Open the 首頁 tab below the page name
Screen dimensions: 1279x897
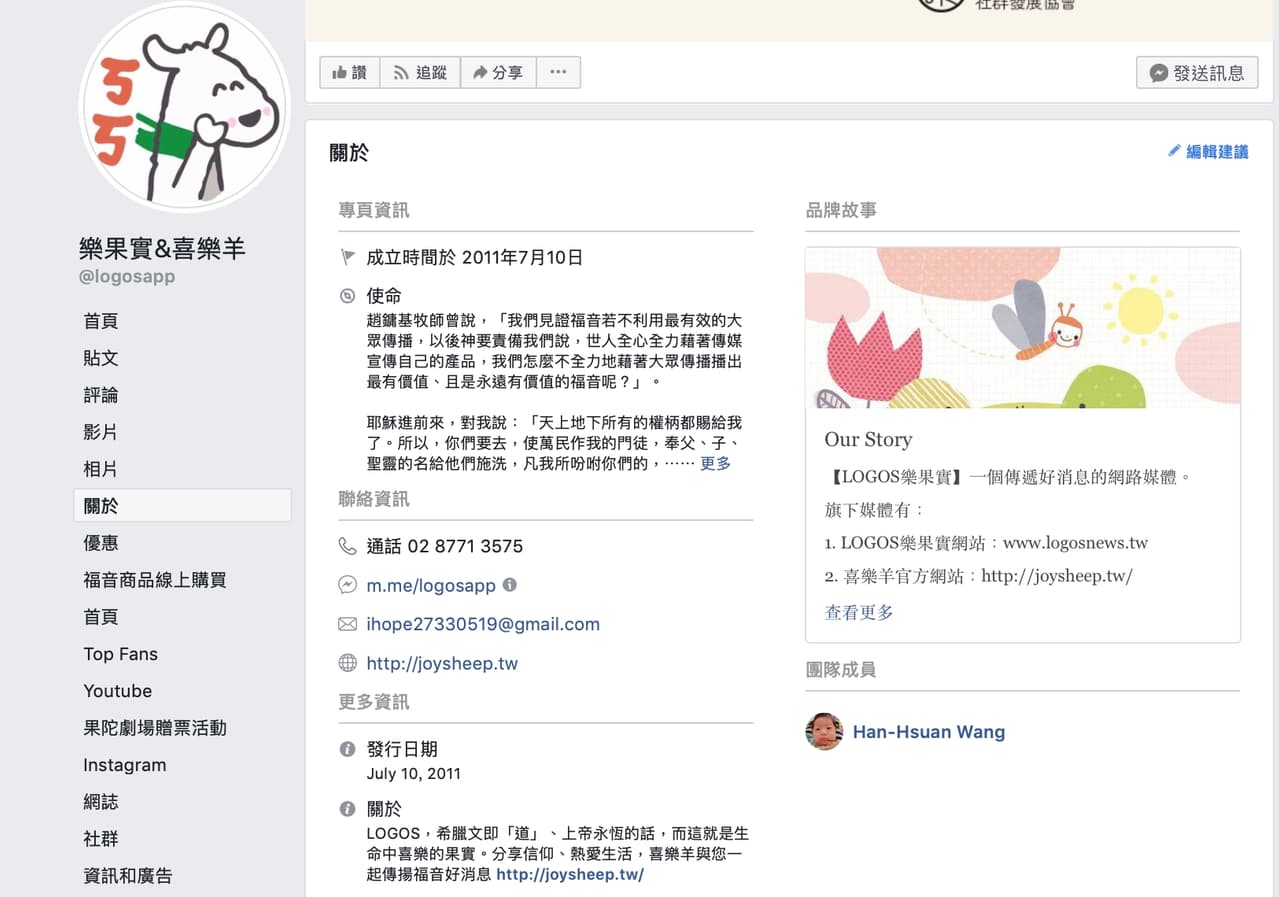tap(101, 321)
